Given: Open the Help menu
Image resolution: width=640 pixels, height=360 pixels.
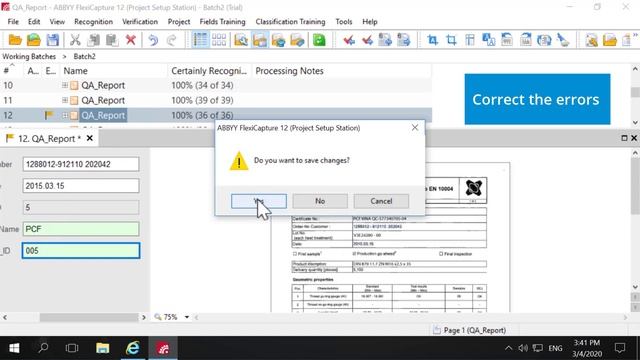Looking at the screenshot, I should tap(370, 22).
